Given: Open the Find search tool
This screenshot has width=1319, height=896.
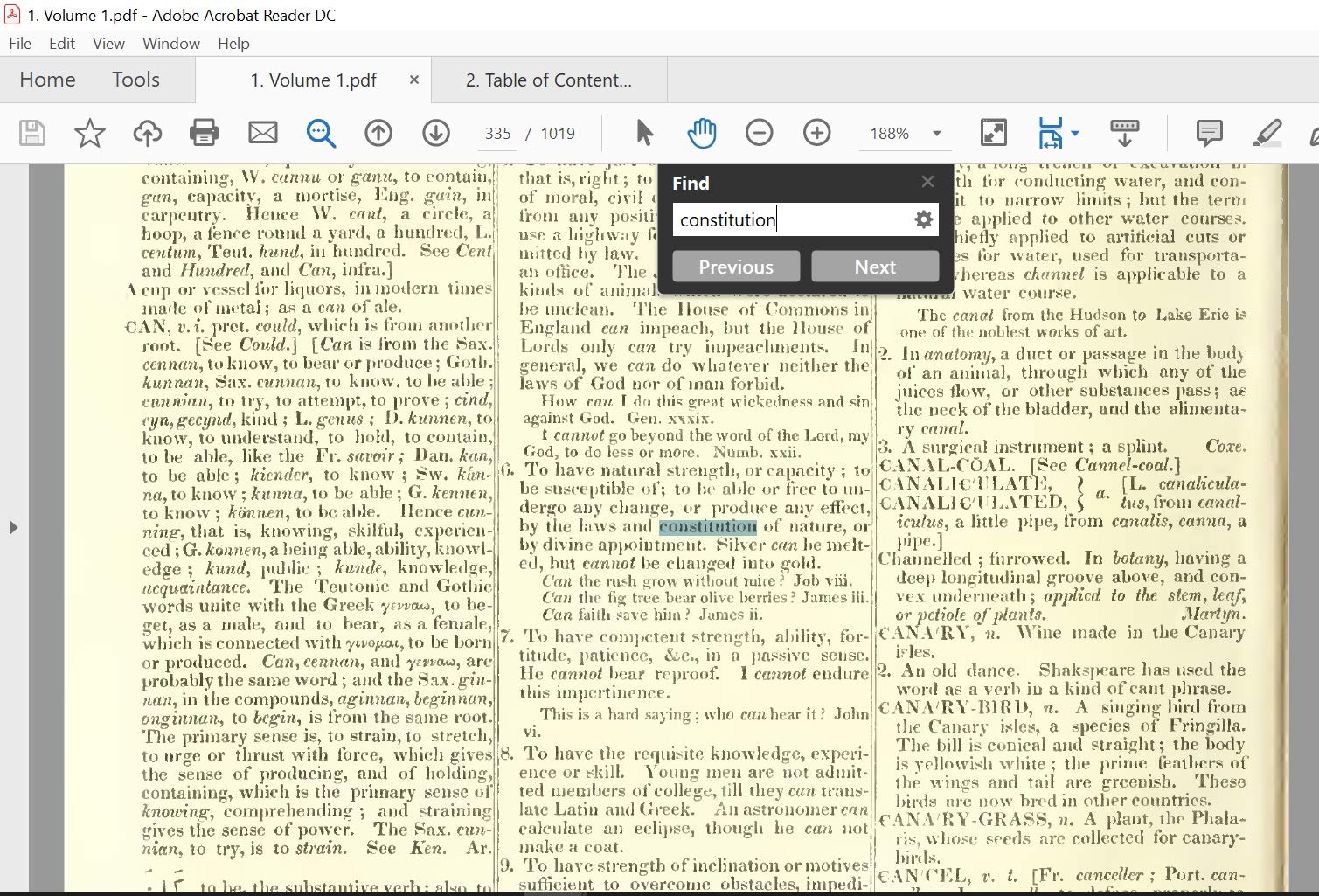Looking at the screenshot, I should point(321,133).
